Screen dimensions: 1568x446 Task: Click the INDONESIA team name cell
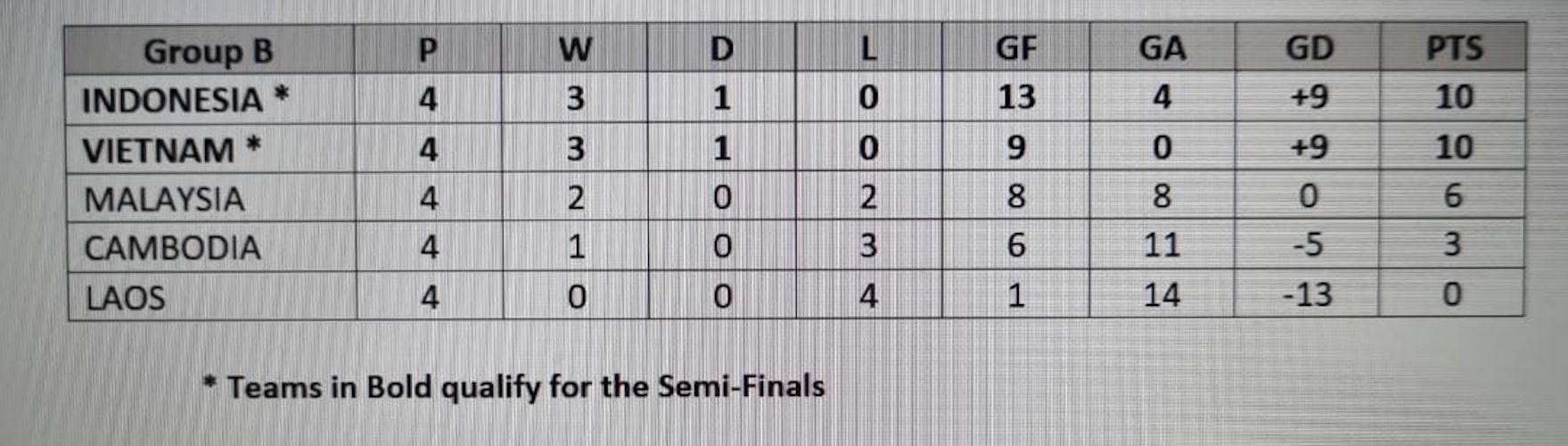185,100
